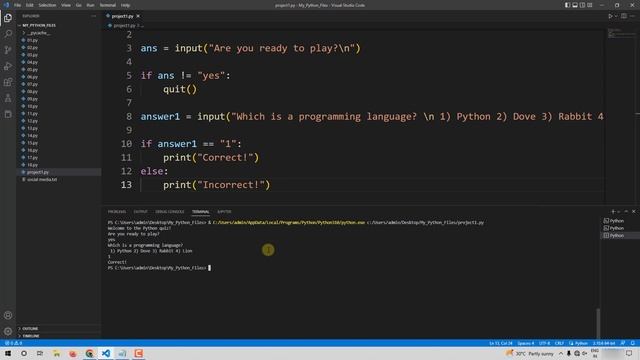This screenshot has width=640, height=360.
Task: Select the project1.py editor tab
Action: (x=122, y=16)
